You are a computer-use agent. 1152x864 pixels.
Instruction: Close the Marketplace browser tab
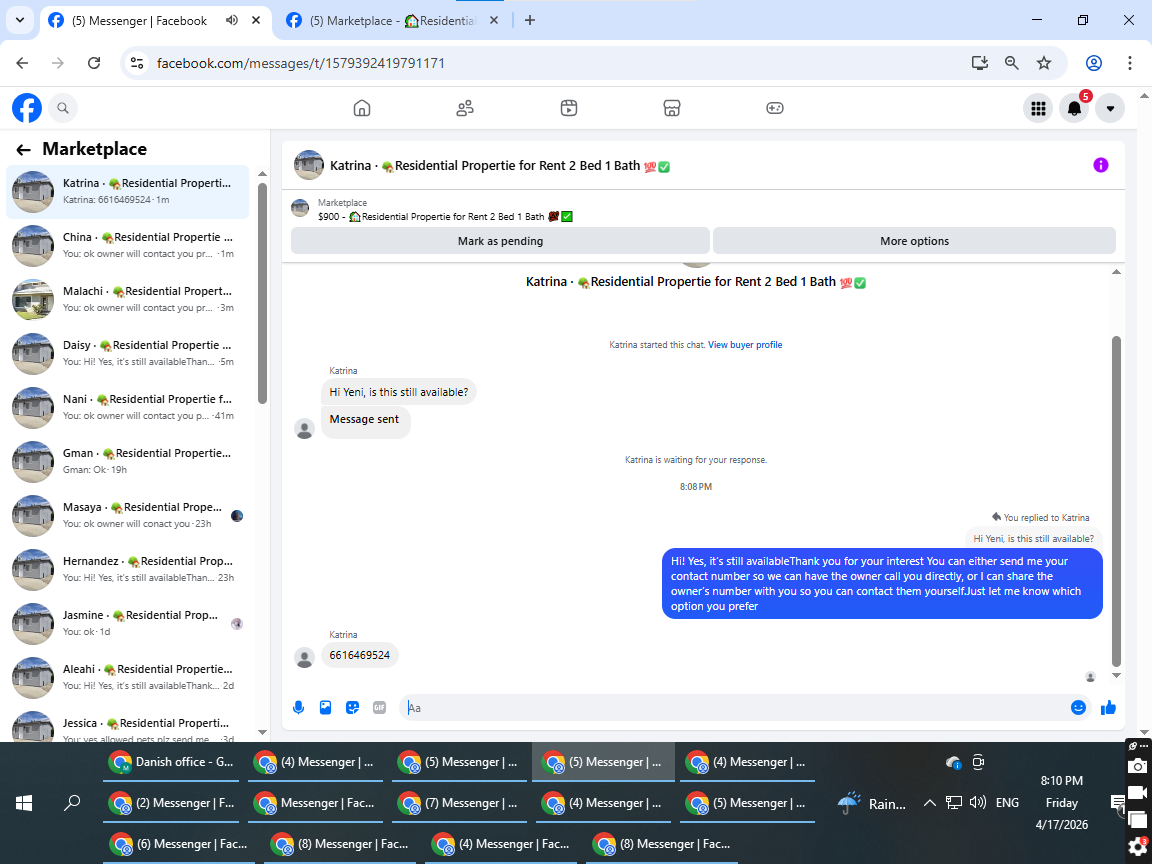(494, 21)
